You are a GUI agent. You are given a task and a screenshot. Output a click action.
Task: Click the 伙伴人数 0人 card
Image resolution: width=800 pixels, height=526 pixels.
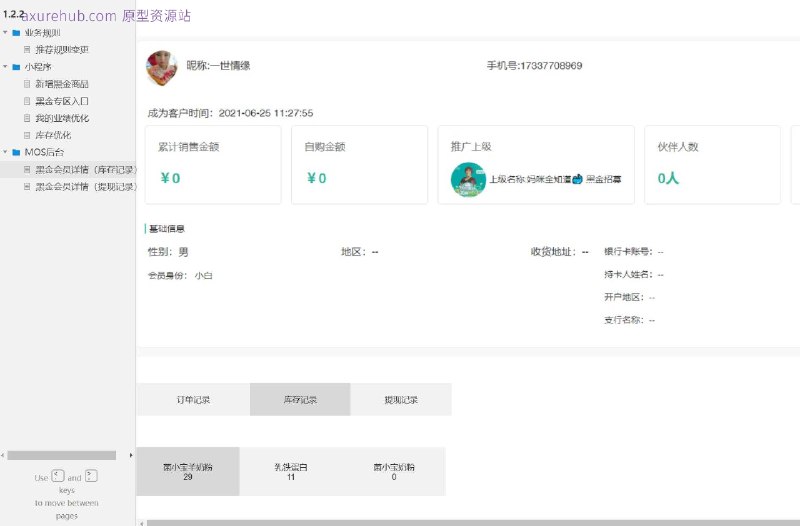click(x=712, y=165)
